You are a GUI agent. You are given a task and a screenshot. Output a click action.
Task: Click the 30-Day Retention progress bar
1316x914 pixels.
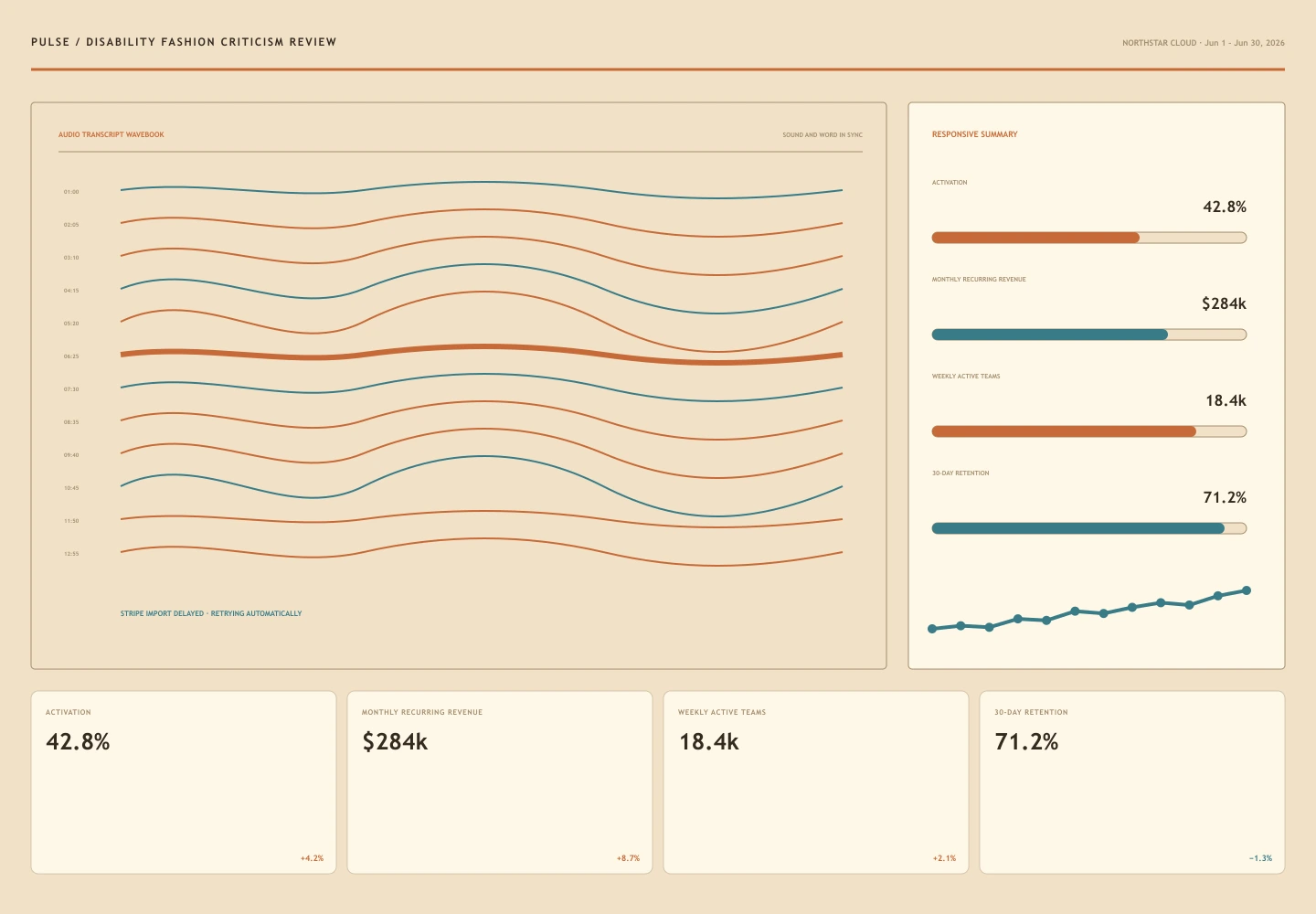(1088, 528)
